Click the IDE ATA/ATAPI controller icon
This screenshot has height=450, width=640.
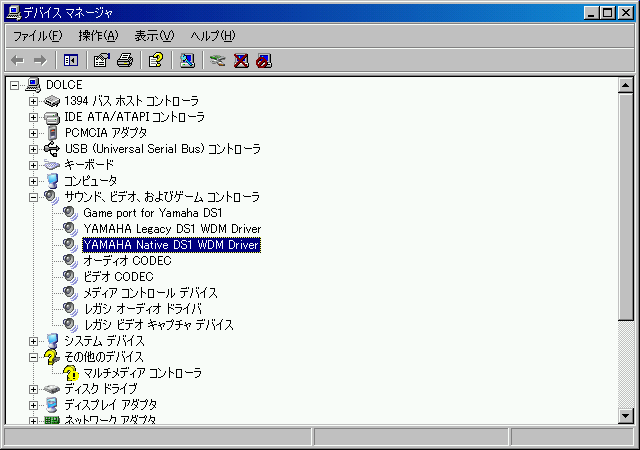point(52,117)
